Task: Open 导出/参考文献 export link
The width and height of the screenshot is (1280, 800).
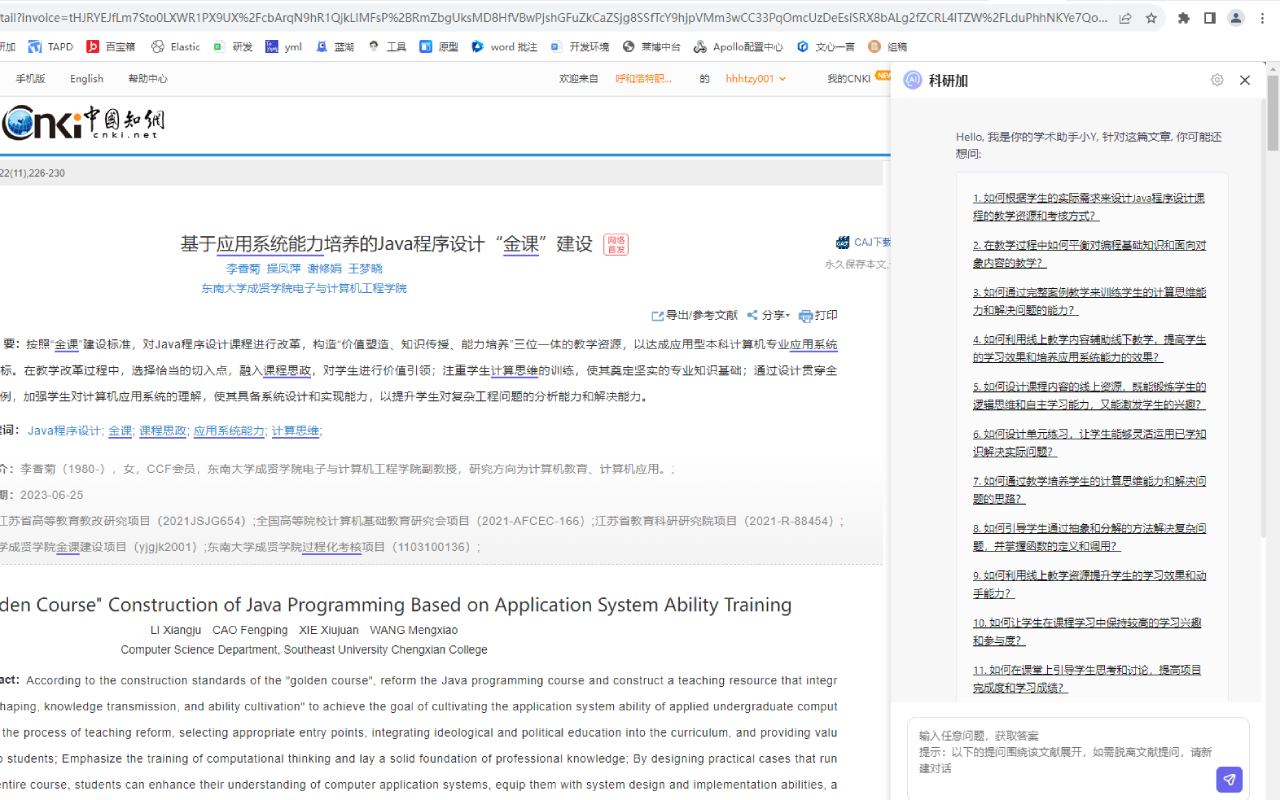Action: coord(694,315)
